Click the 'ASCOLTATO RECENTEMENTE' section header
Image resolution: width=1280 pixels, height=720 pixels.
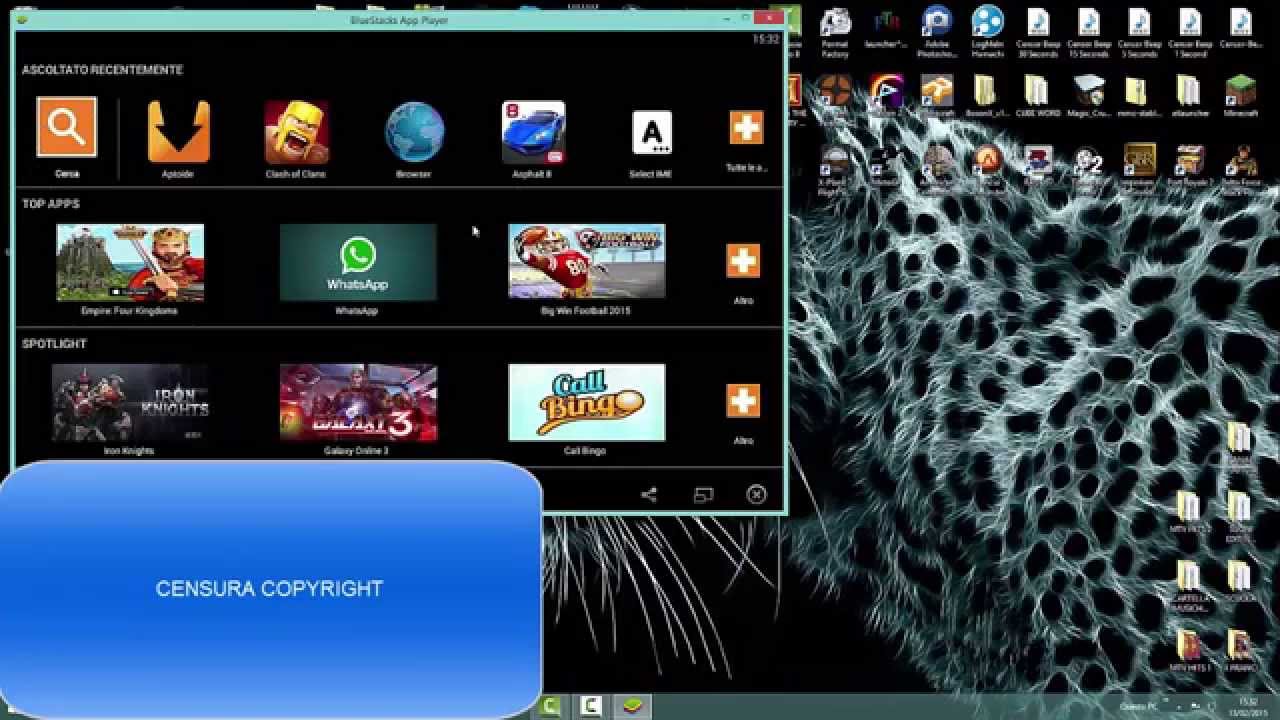[x=102, y=70]
